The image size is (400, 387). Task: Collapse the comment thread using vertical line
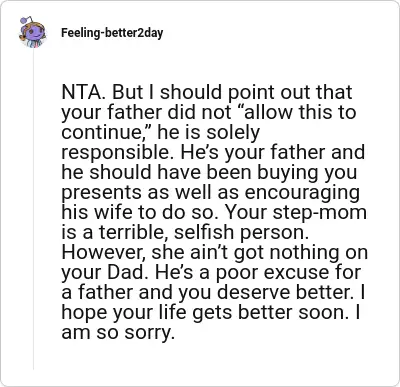(33, 210)
